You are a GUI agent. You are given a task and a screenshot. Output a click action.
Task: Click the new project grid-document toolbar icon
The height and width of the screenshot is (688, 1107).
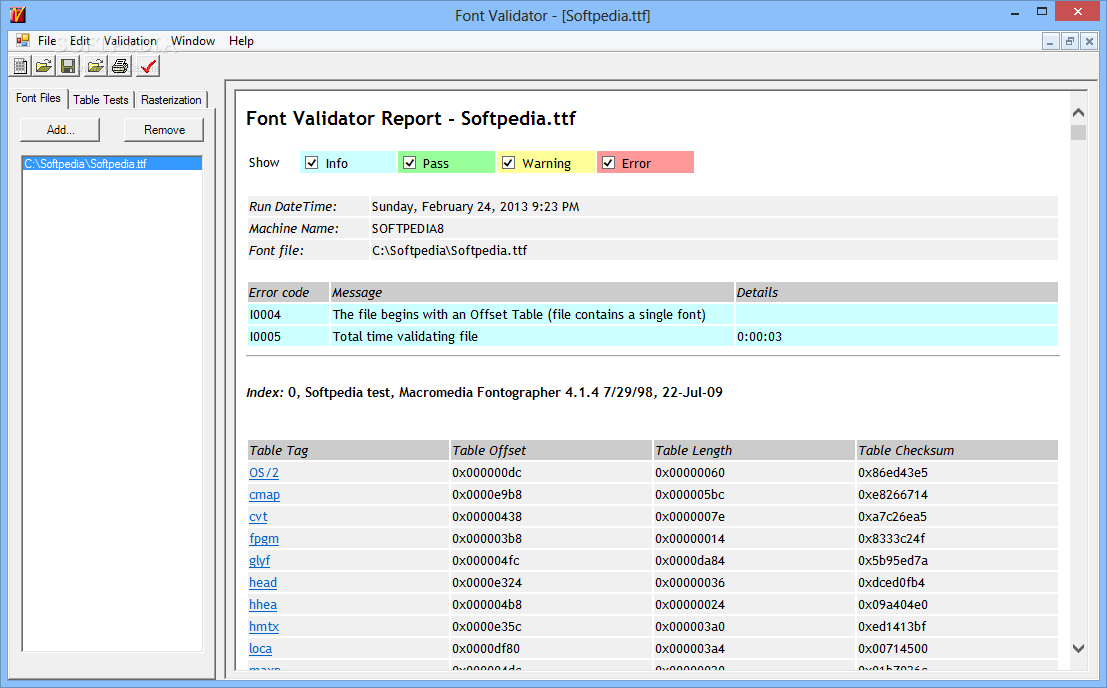click(x=20, y=66)
